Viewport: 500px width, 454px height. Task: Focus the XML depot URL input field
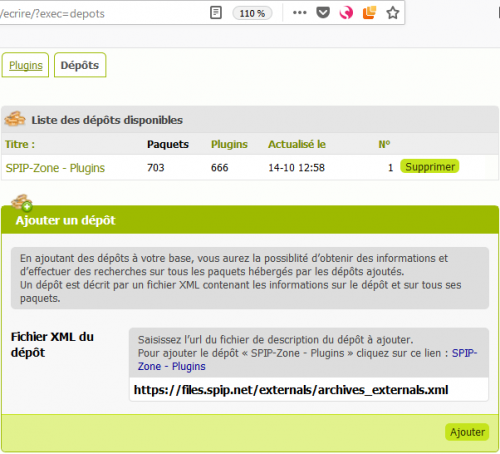(309, 389)
